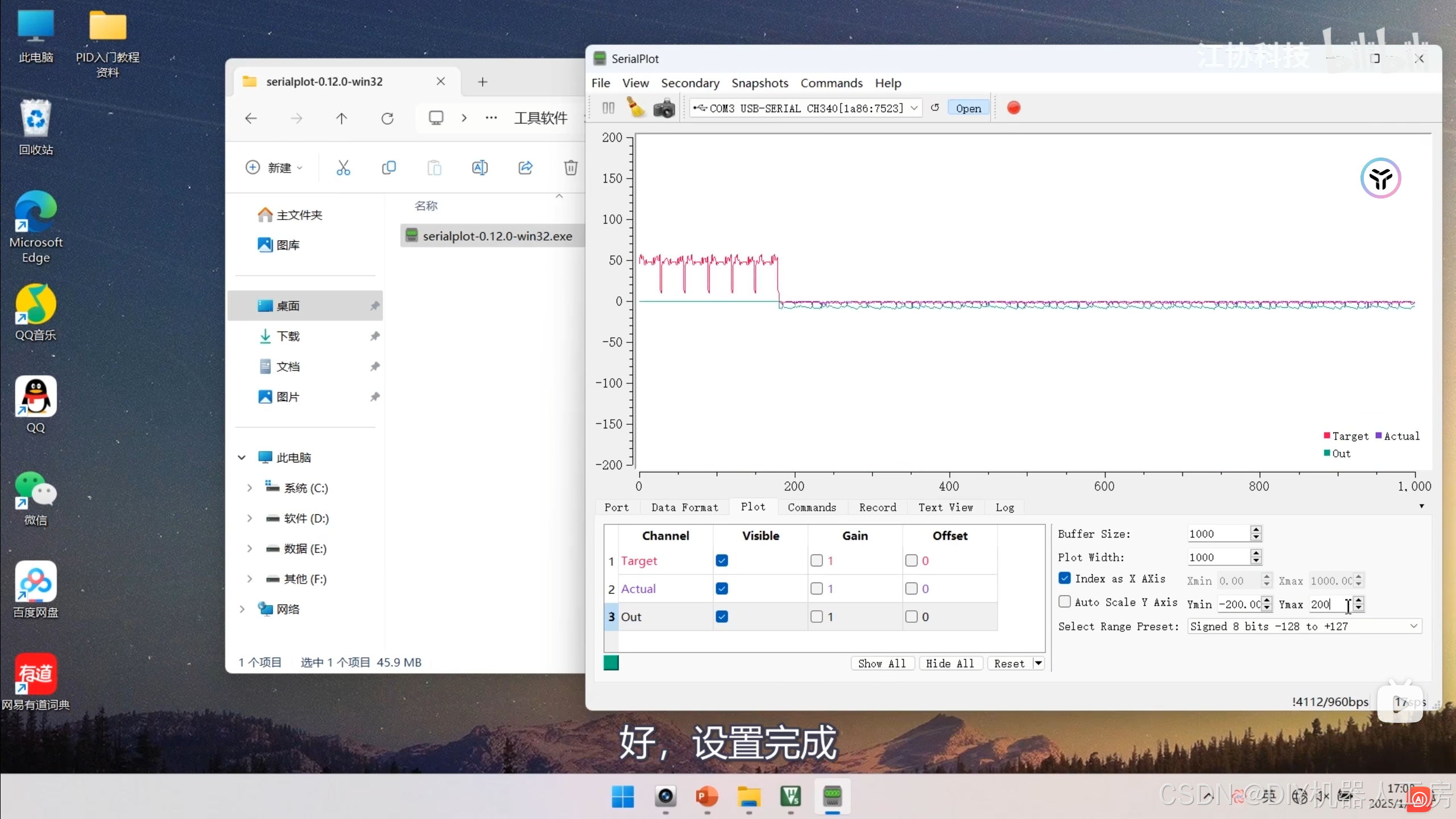The width and height of the screenshot is (1456, 819).
Task: Open the Select Range Preset dropdown
Action: [1413, 626]
